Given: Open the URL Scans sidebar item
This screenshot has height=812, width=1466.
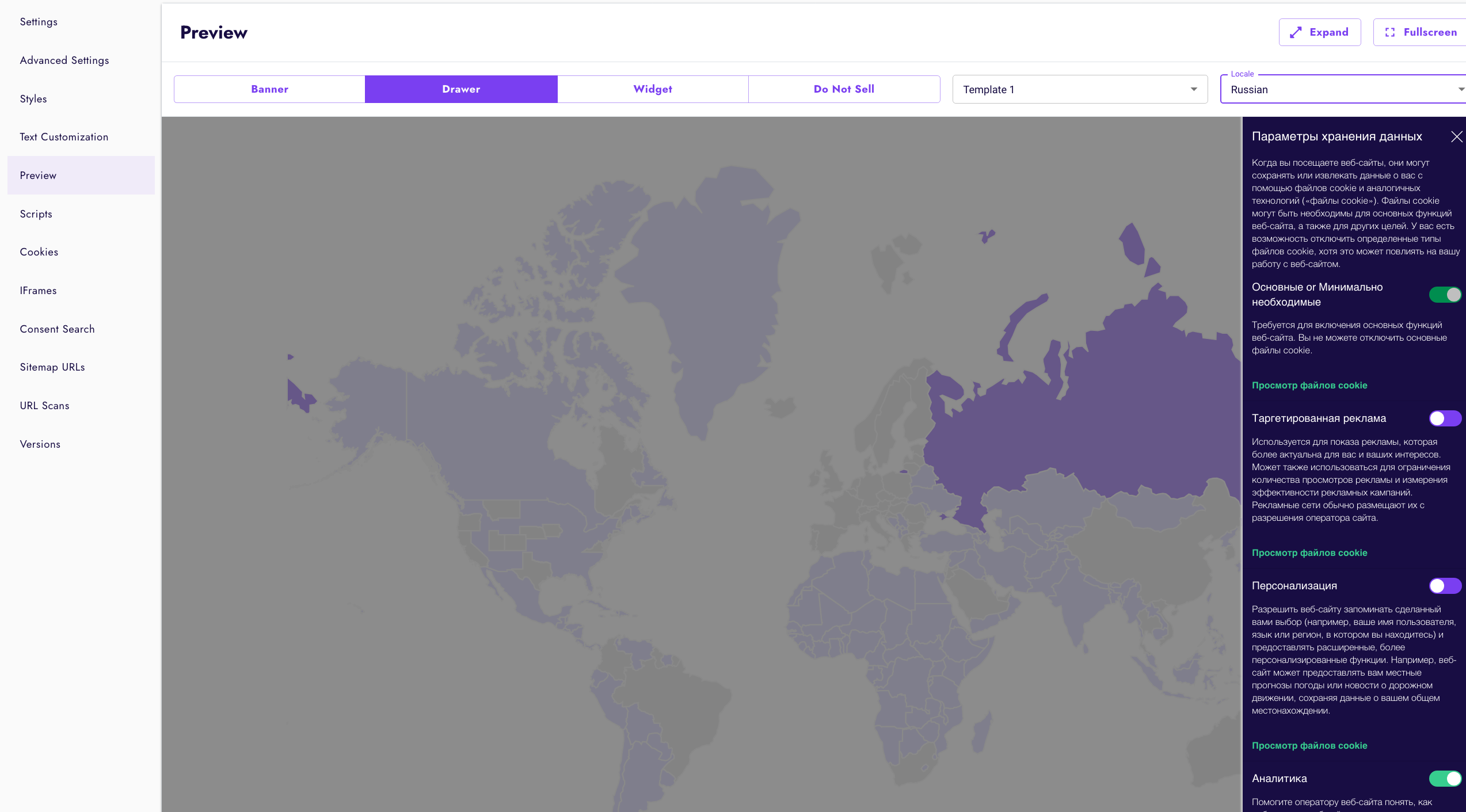Looking at the screenshot, I should point(44,406).
